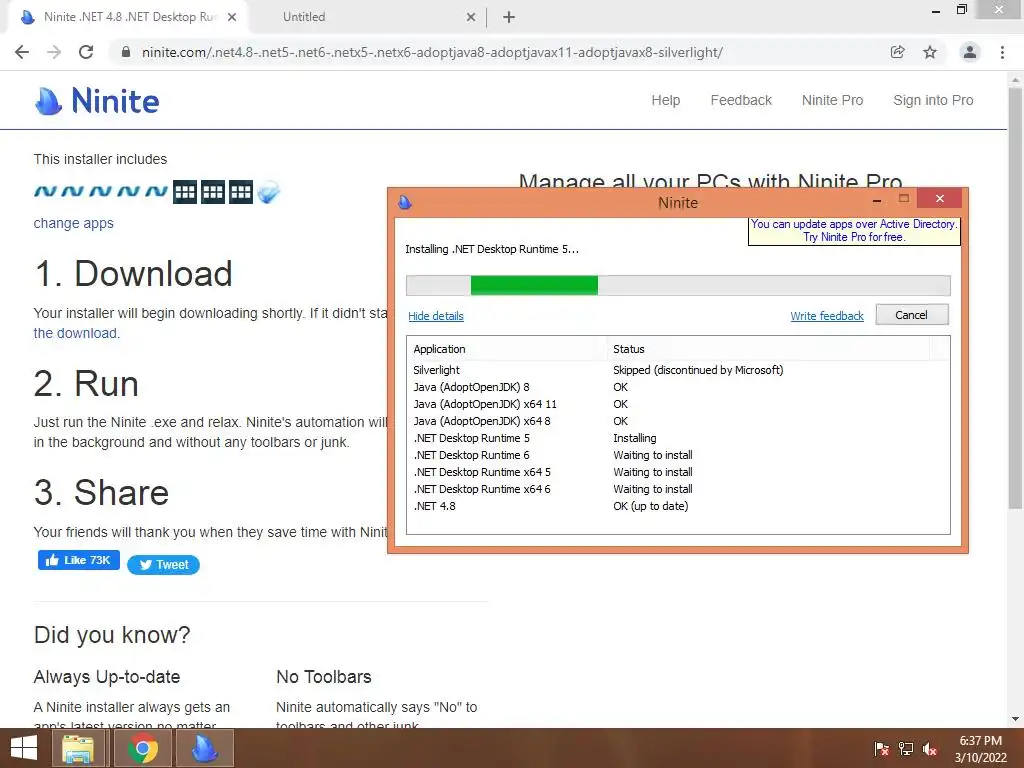The height and width of the screenshot is (768, 1024).
Task: Click the lock icon in address bar
Action: click(x=126, y=52)
